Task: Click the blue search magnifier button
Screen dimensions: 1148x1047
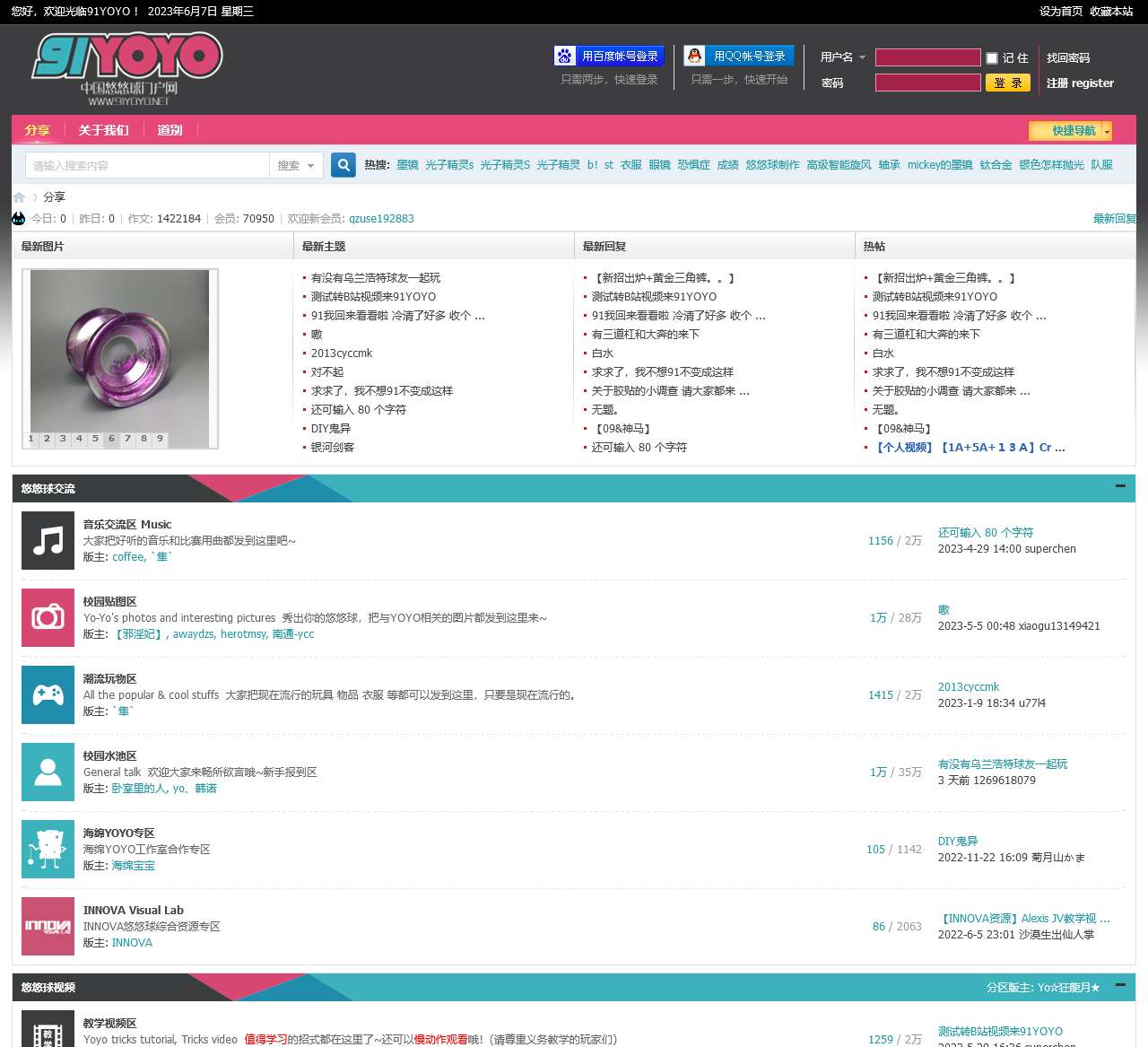Action: pyautogui.click(x=344, y=165)
